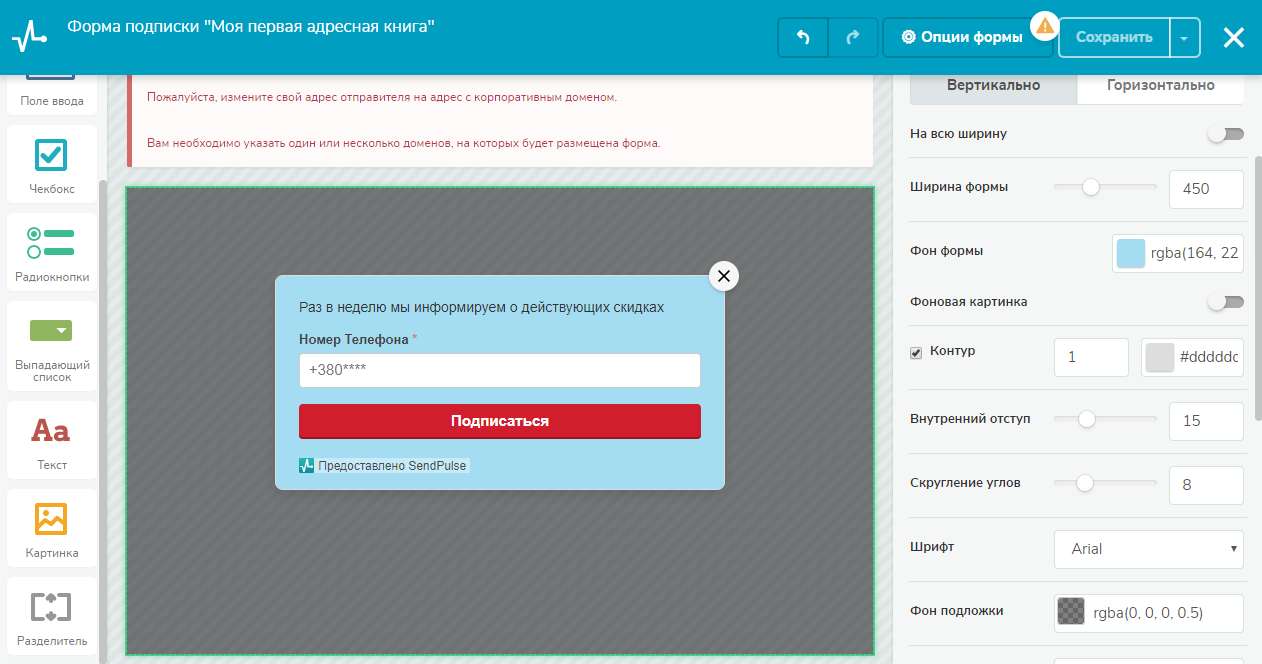Click the right panel vertical scrollbar
This screenshot has width=1262, height=664.
click(x=1258, y=288)
